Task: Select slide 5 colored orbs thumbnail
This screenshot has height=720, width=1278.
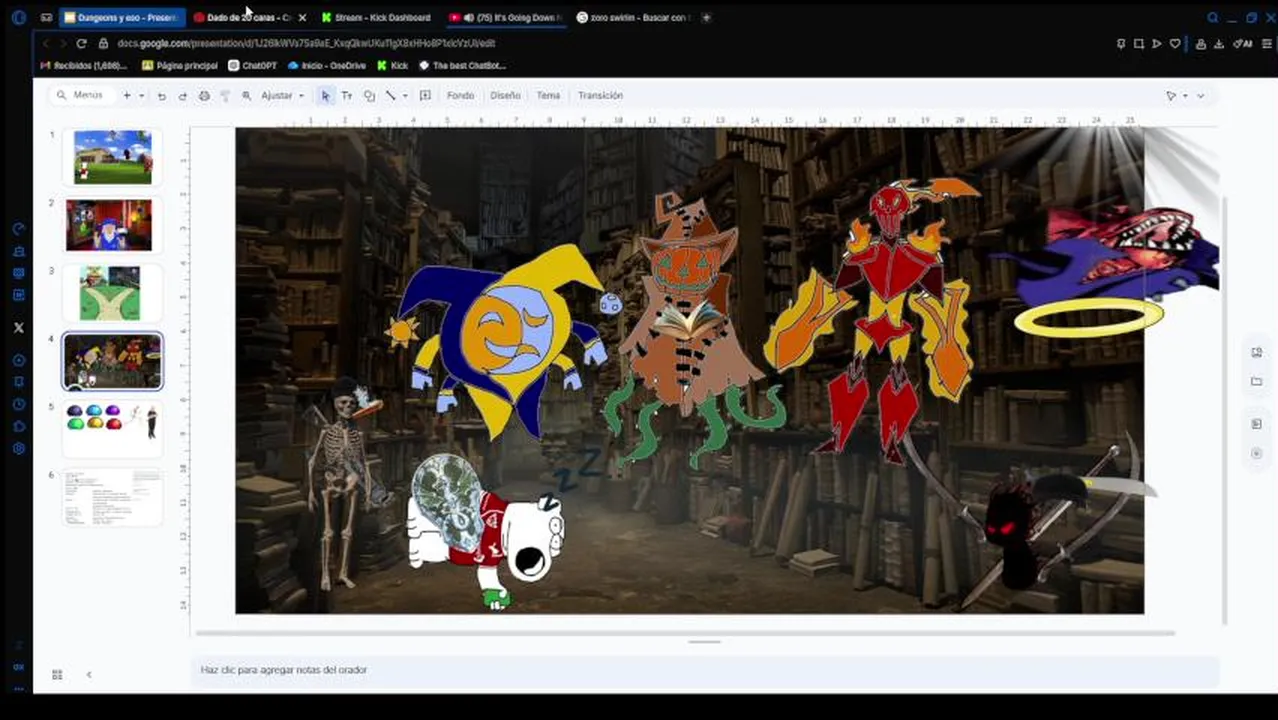Action: click(x=113, y=428)
